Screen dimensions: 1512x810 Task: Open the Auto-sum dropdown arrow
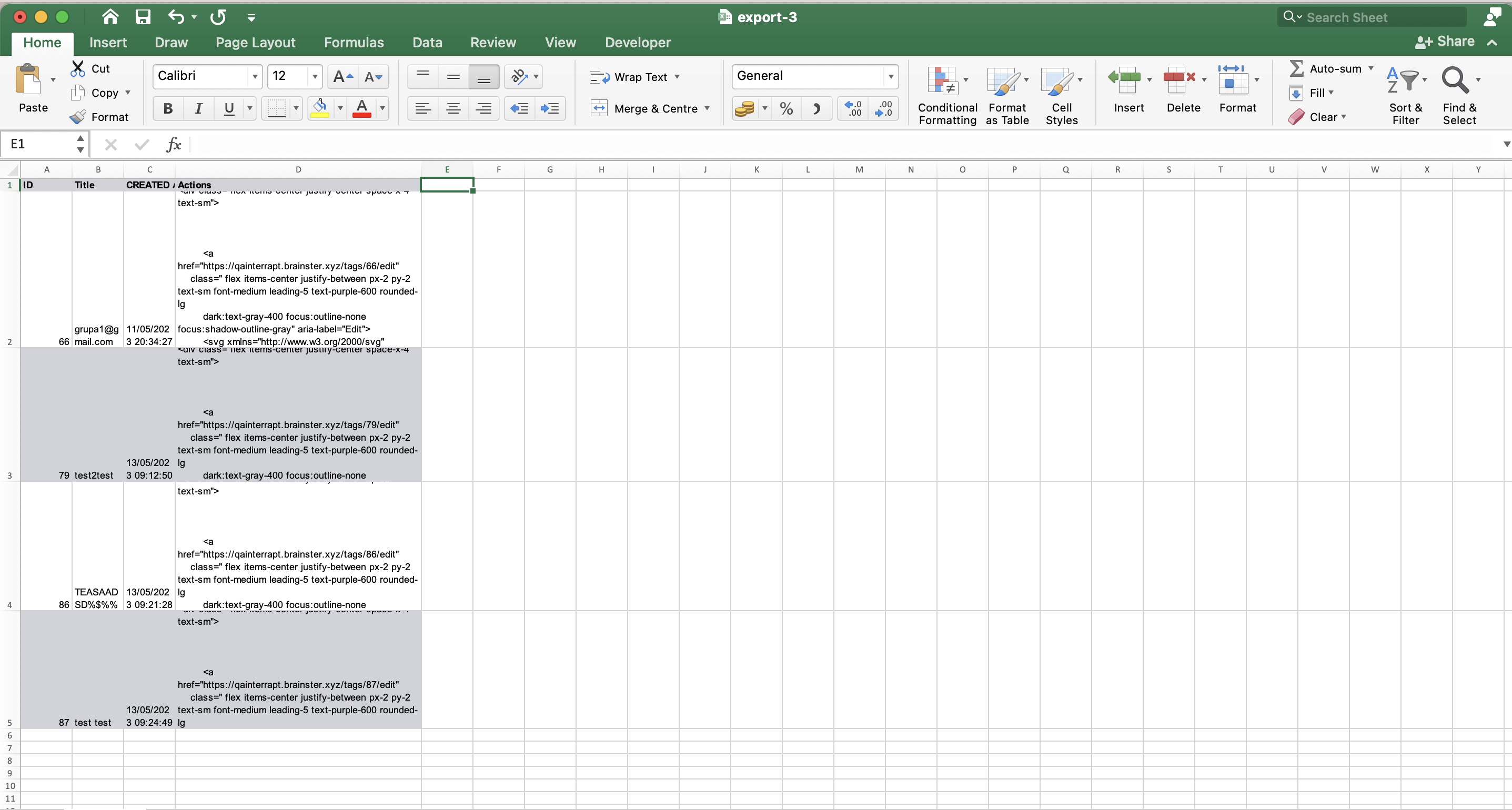1371,68
